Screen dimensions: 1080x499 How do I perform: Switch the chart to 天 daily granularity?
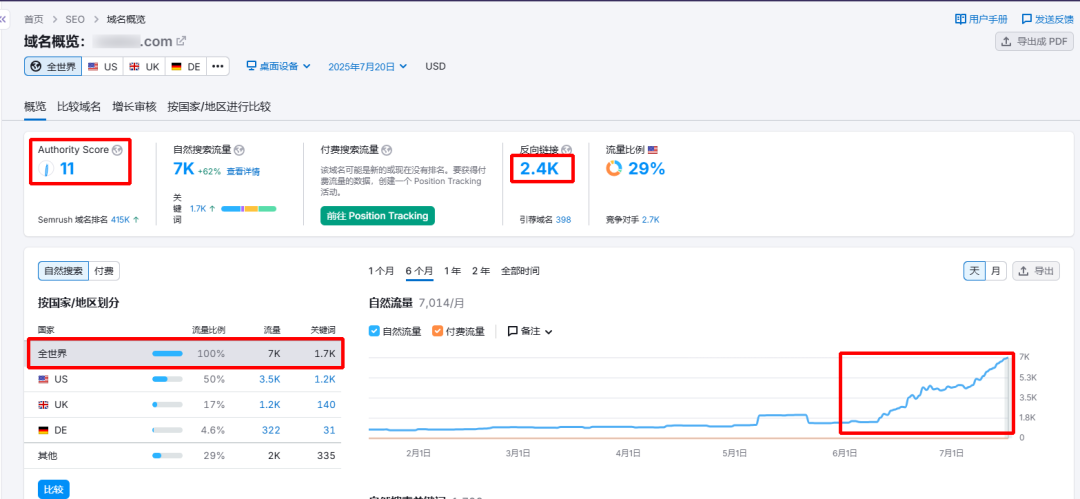coord(974,271)
